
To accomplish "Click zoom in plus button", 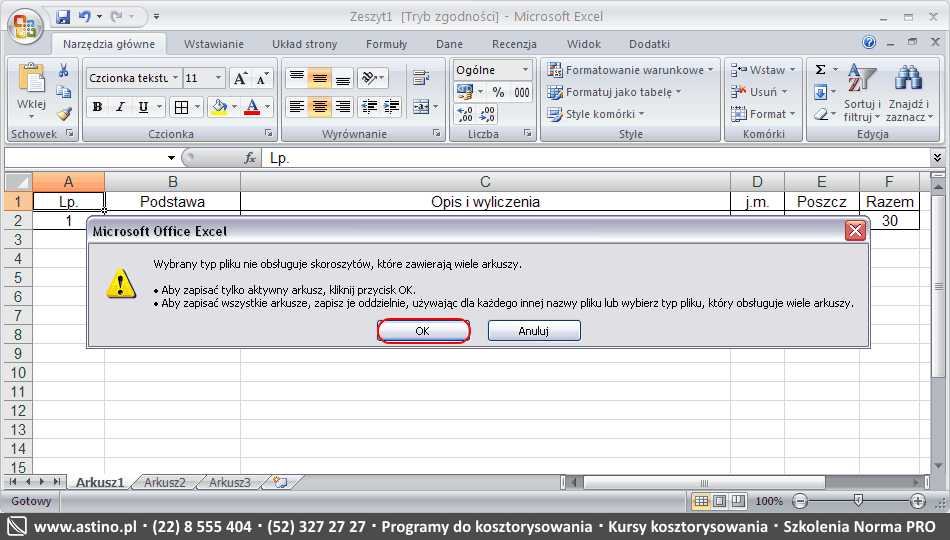I will (x=918, y=501).
